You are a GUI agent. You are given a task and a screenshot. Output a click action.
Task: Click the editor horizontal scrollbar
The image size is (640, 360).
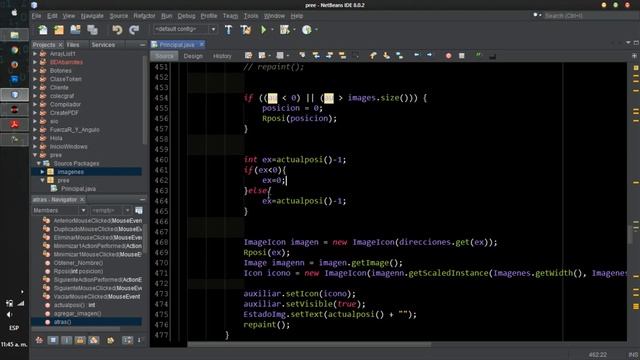pos(309,344)
